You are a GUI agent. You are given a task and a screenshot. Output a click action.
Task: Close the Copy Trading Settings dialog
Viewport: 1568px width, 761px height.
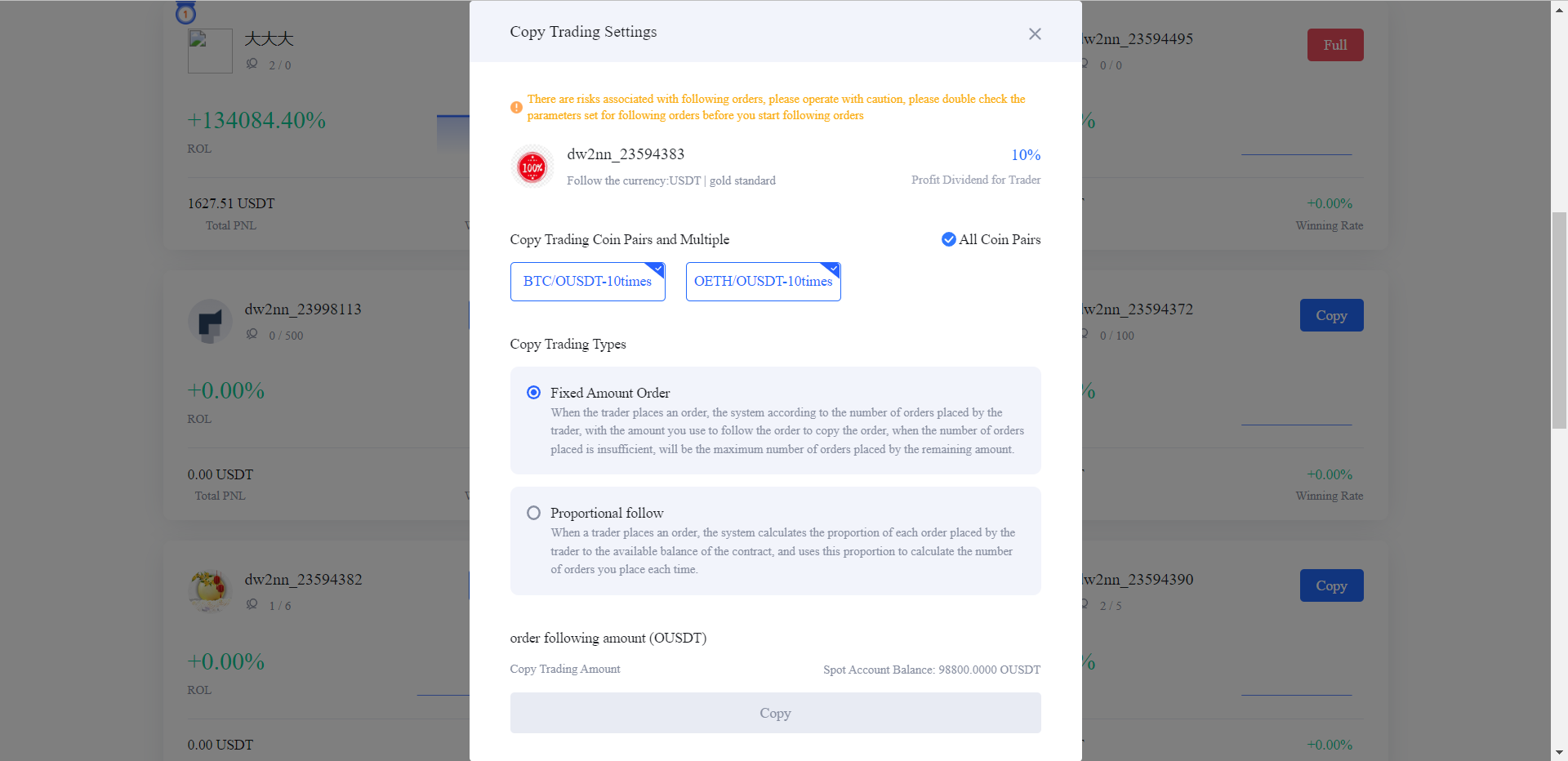1035,33
